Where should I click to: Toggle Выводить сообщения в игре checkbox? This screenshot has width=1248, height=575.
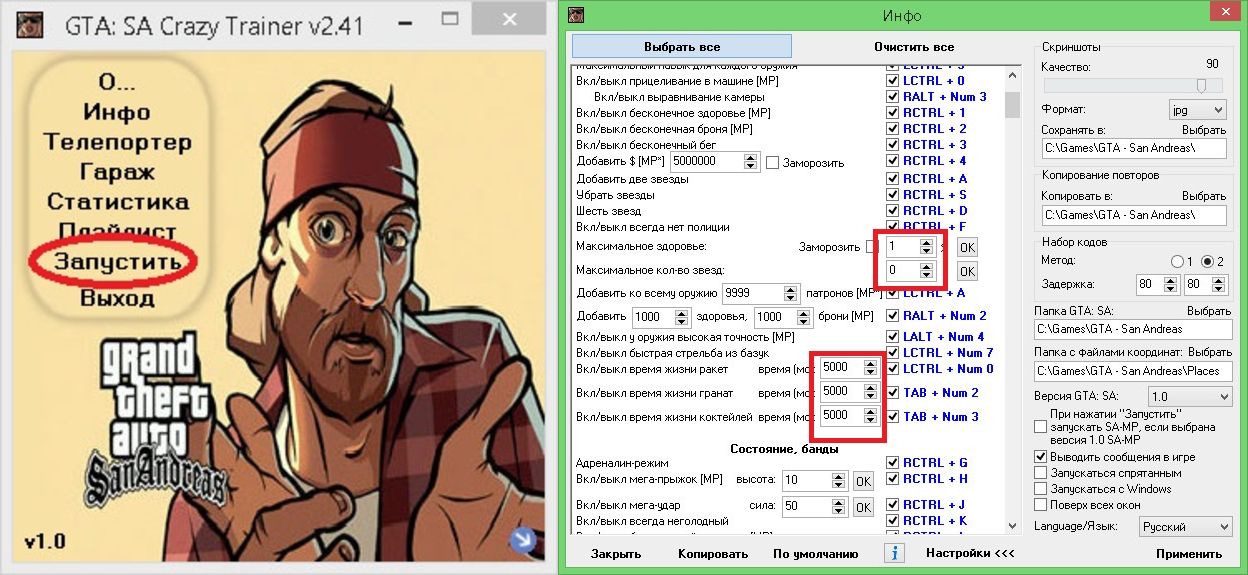point(1041,457)
